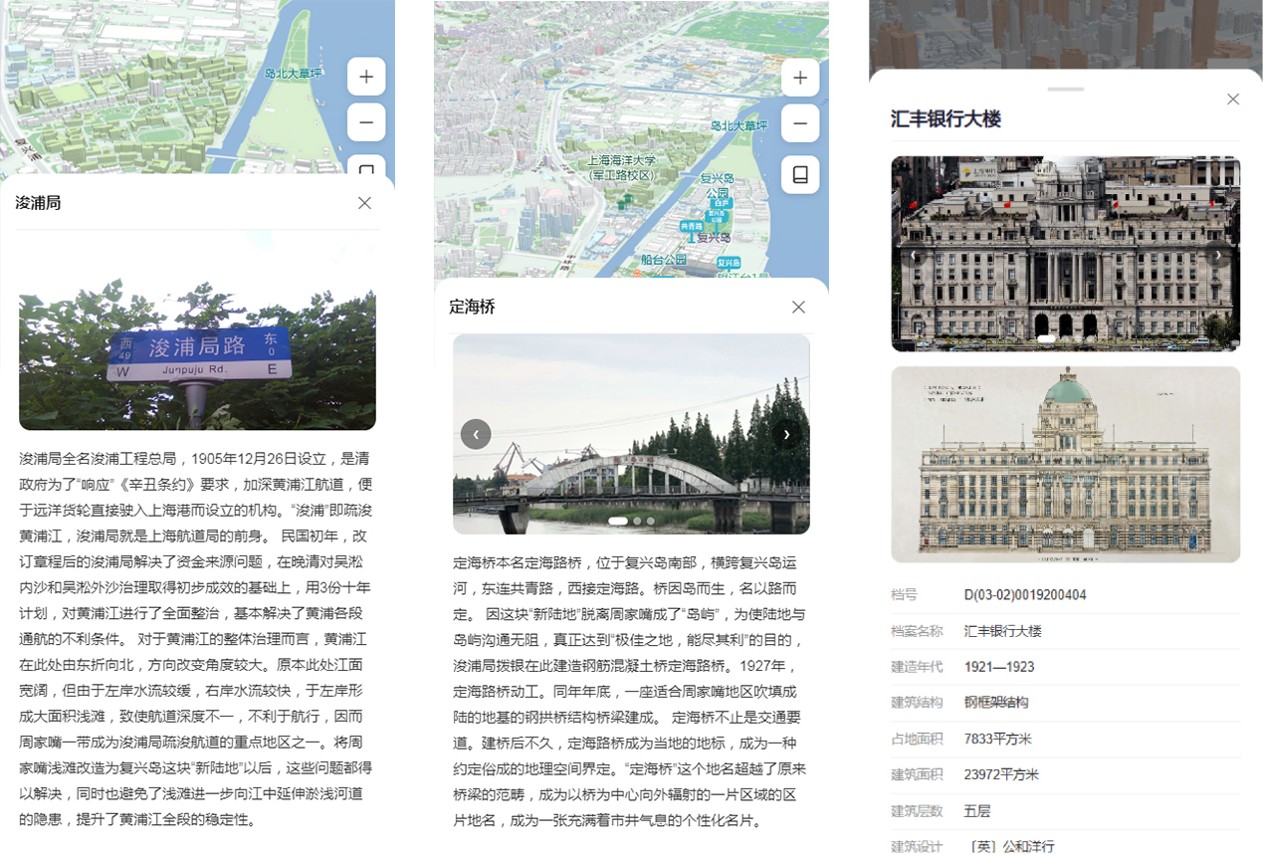Select the 建筑面积 field label
1263x855 pixels.
click(x=917, y=775)
